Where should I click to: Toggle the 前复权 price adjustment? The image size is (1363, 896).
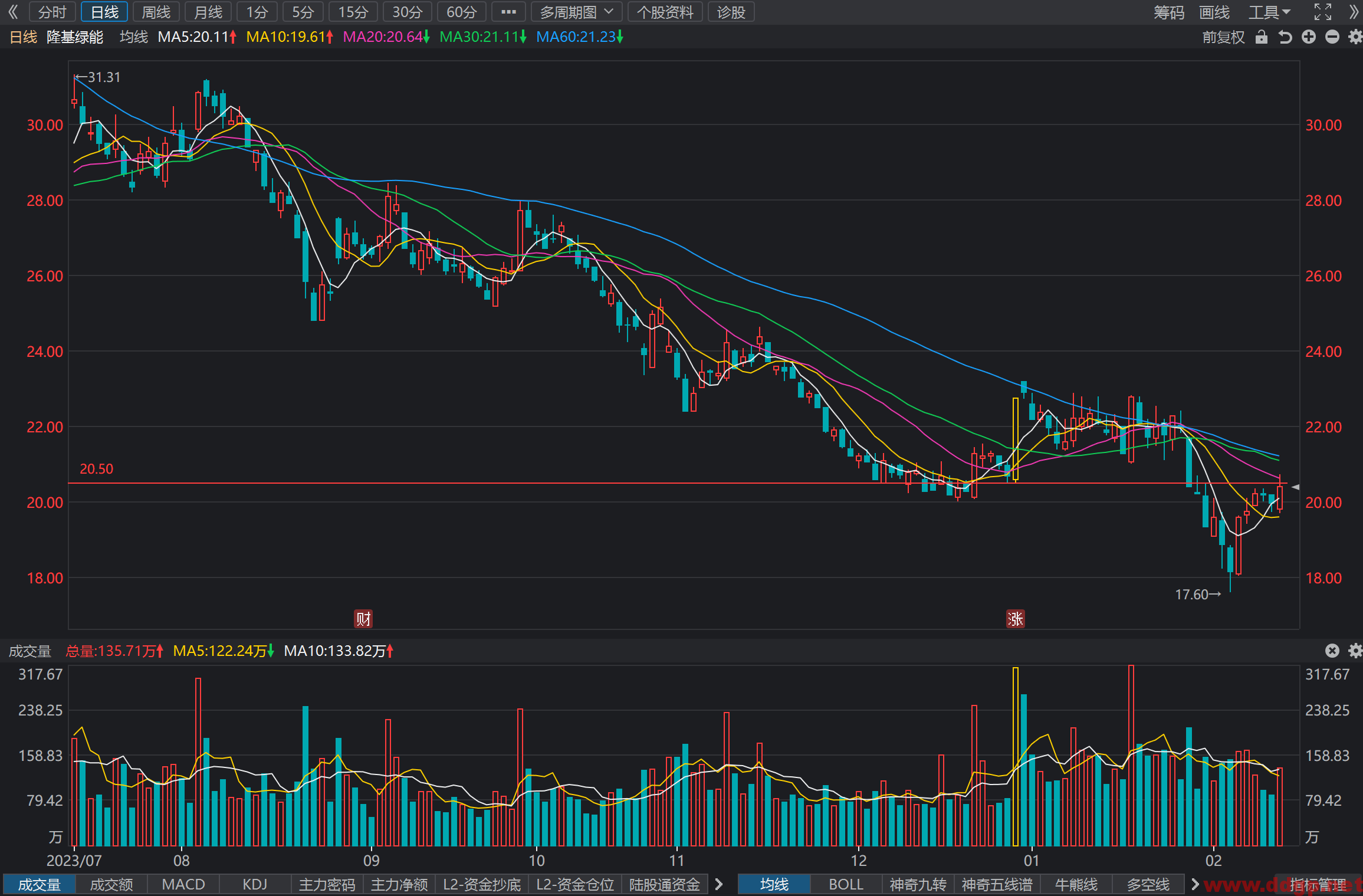coord(1223,37)
